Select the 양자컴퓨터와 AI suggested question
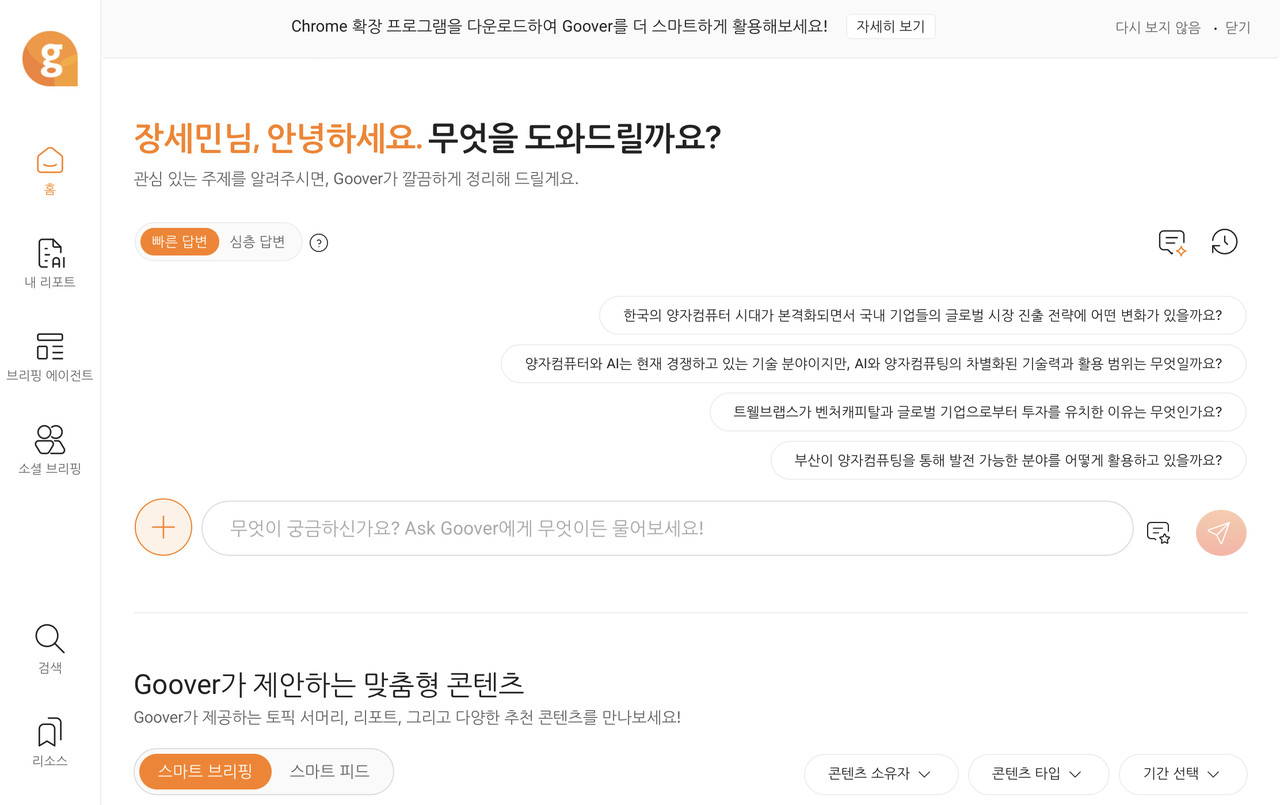 coord(874,364)
